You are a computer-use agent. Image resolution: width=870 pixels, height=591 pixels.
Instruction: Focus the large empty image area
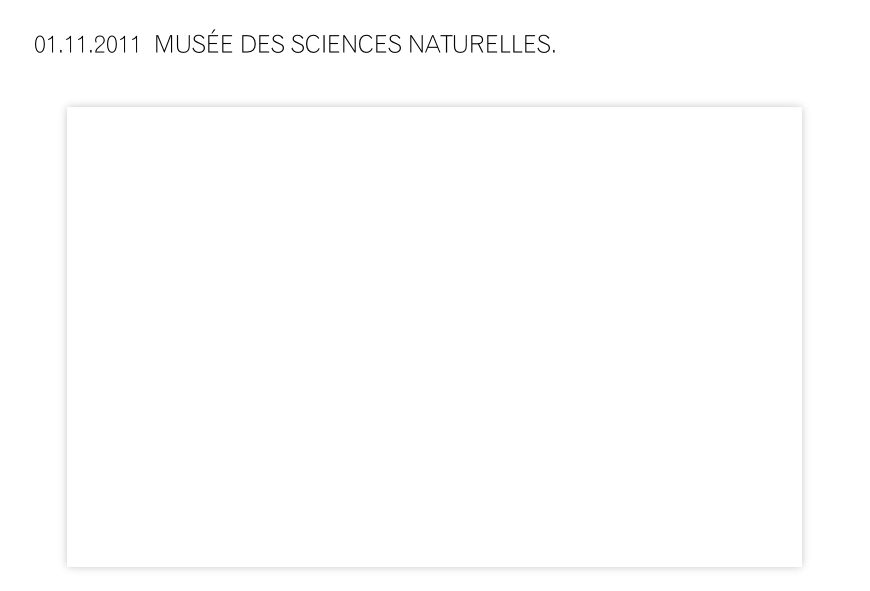434,337
